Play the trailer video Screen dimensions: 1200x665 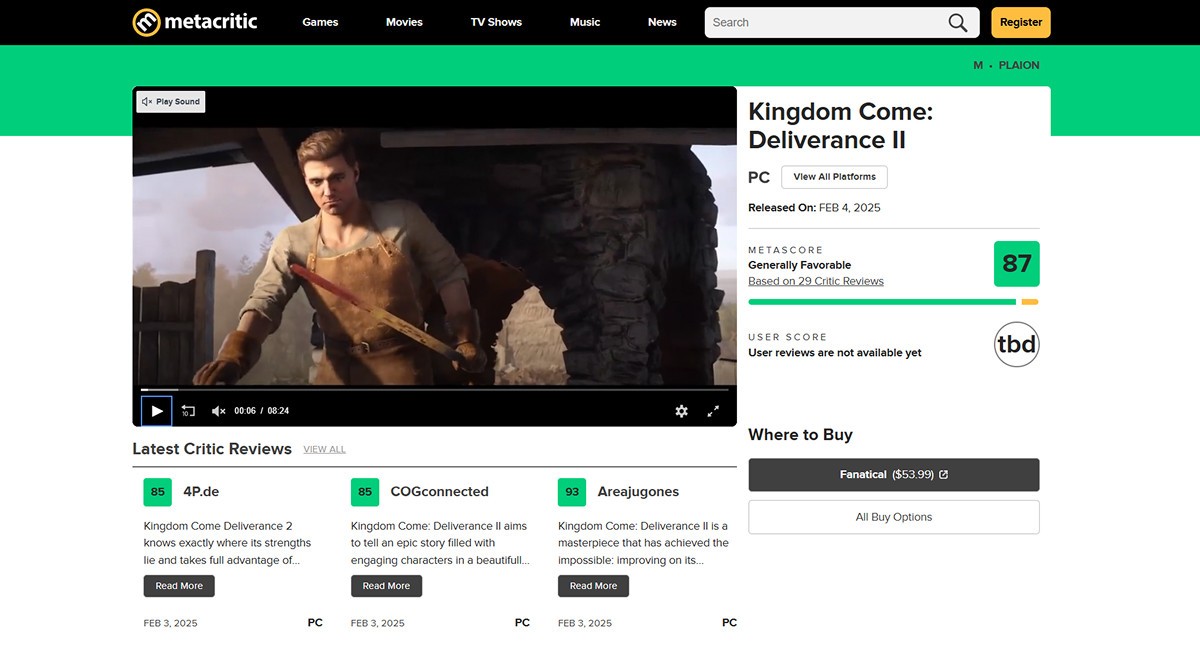157,411
